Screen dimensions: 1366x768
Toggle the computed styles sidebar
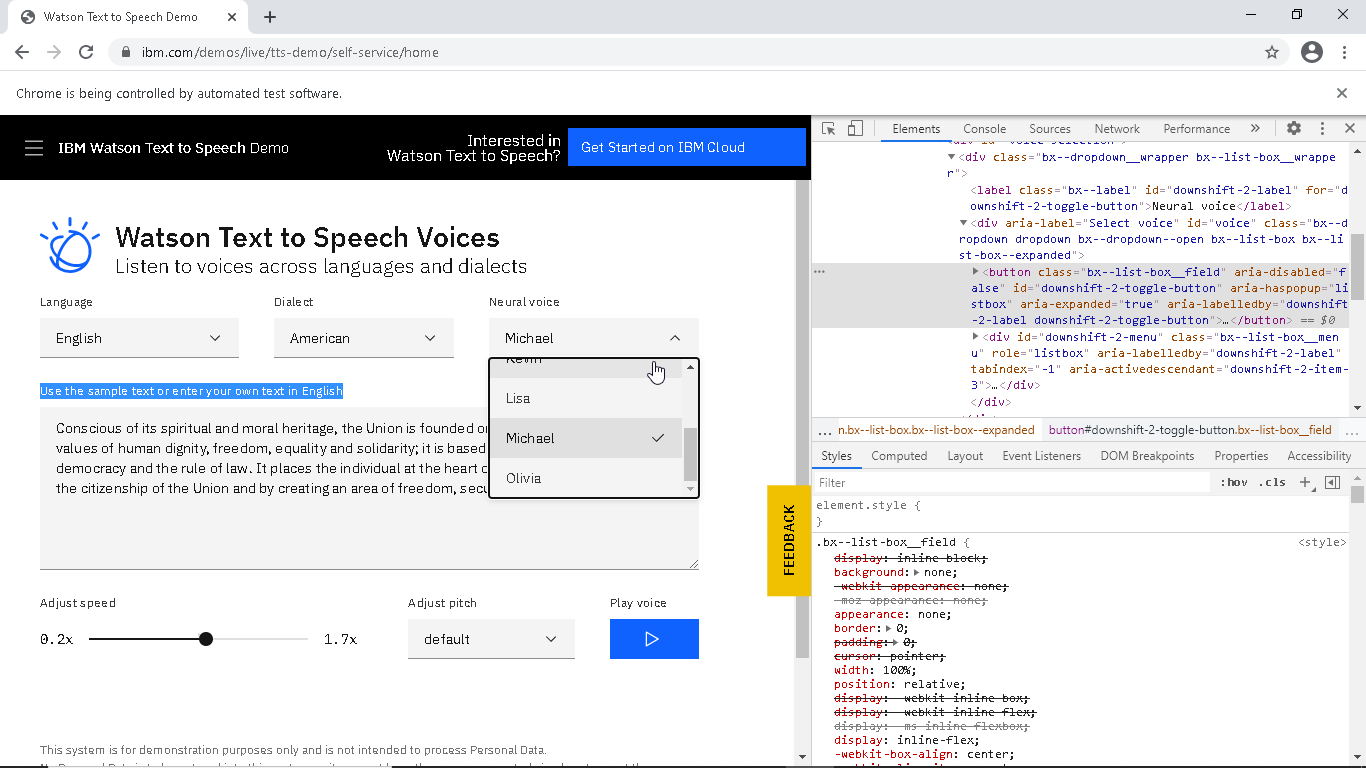pyautogui.click(x=1332, y=482)
